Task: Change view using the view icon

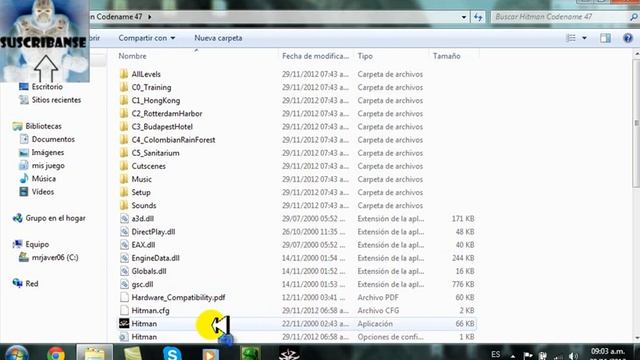Action: tap(571, 38)
